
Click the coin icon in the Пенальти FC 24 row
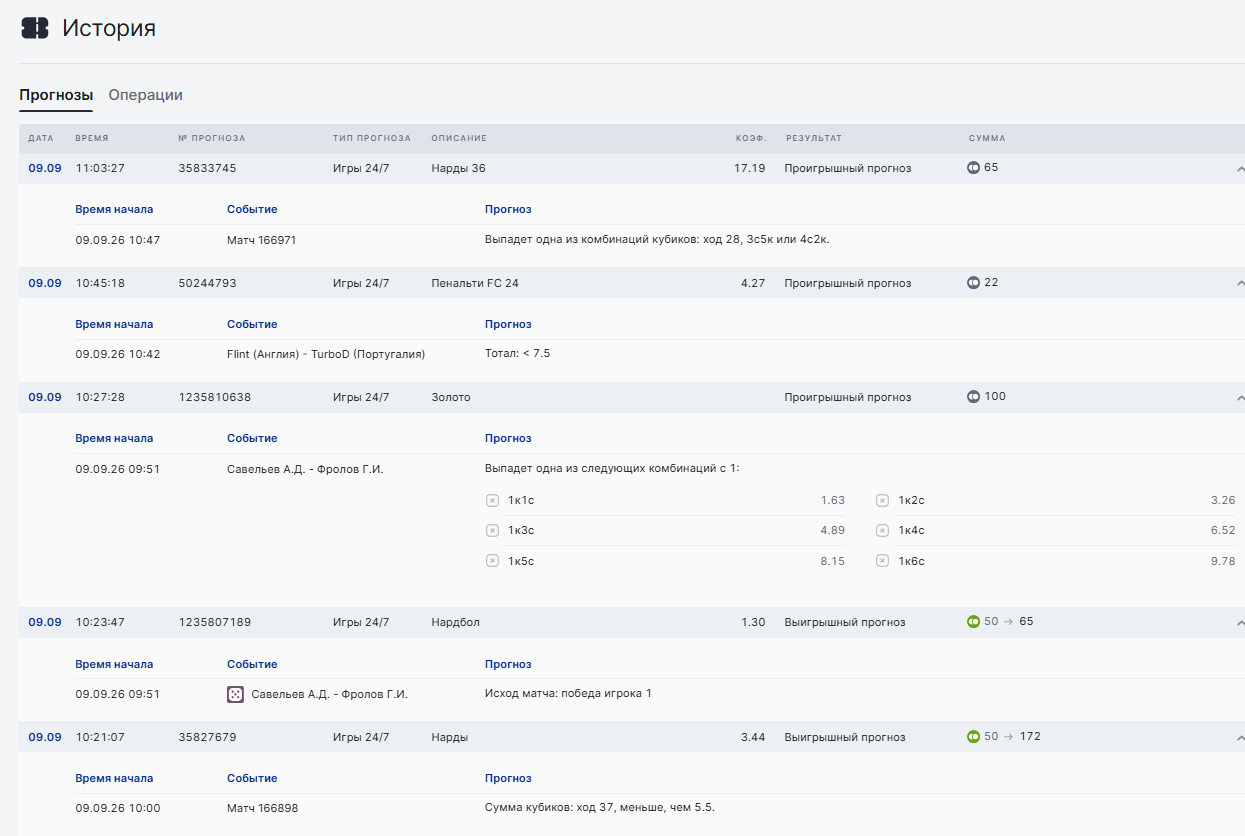[x=973, y=283]
